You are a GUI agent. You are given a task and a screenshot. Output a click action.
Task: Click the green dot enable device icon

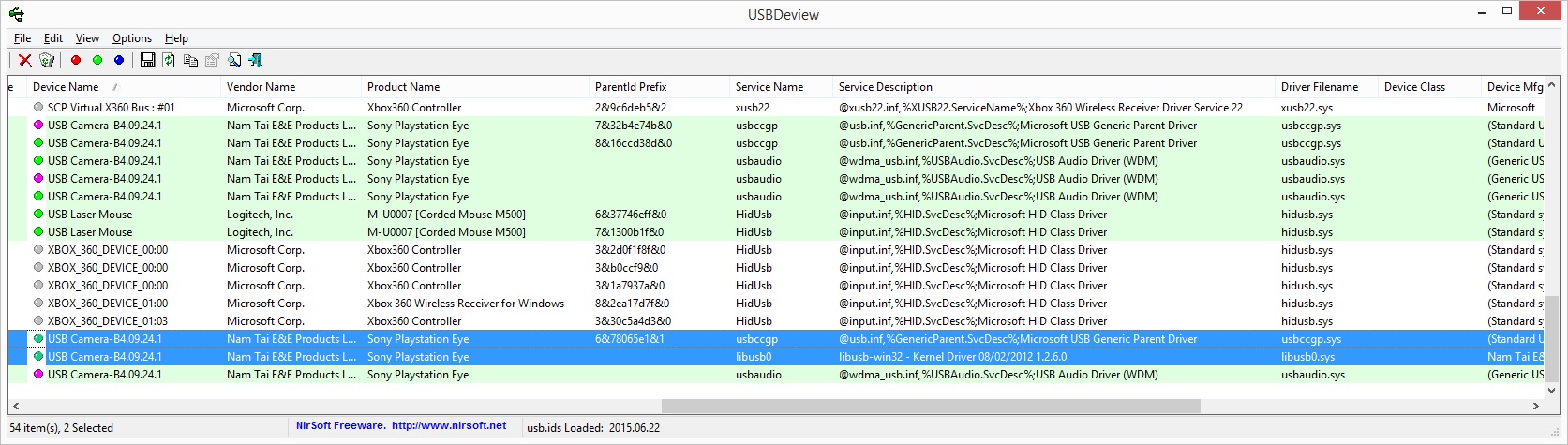coord(97,60)
